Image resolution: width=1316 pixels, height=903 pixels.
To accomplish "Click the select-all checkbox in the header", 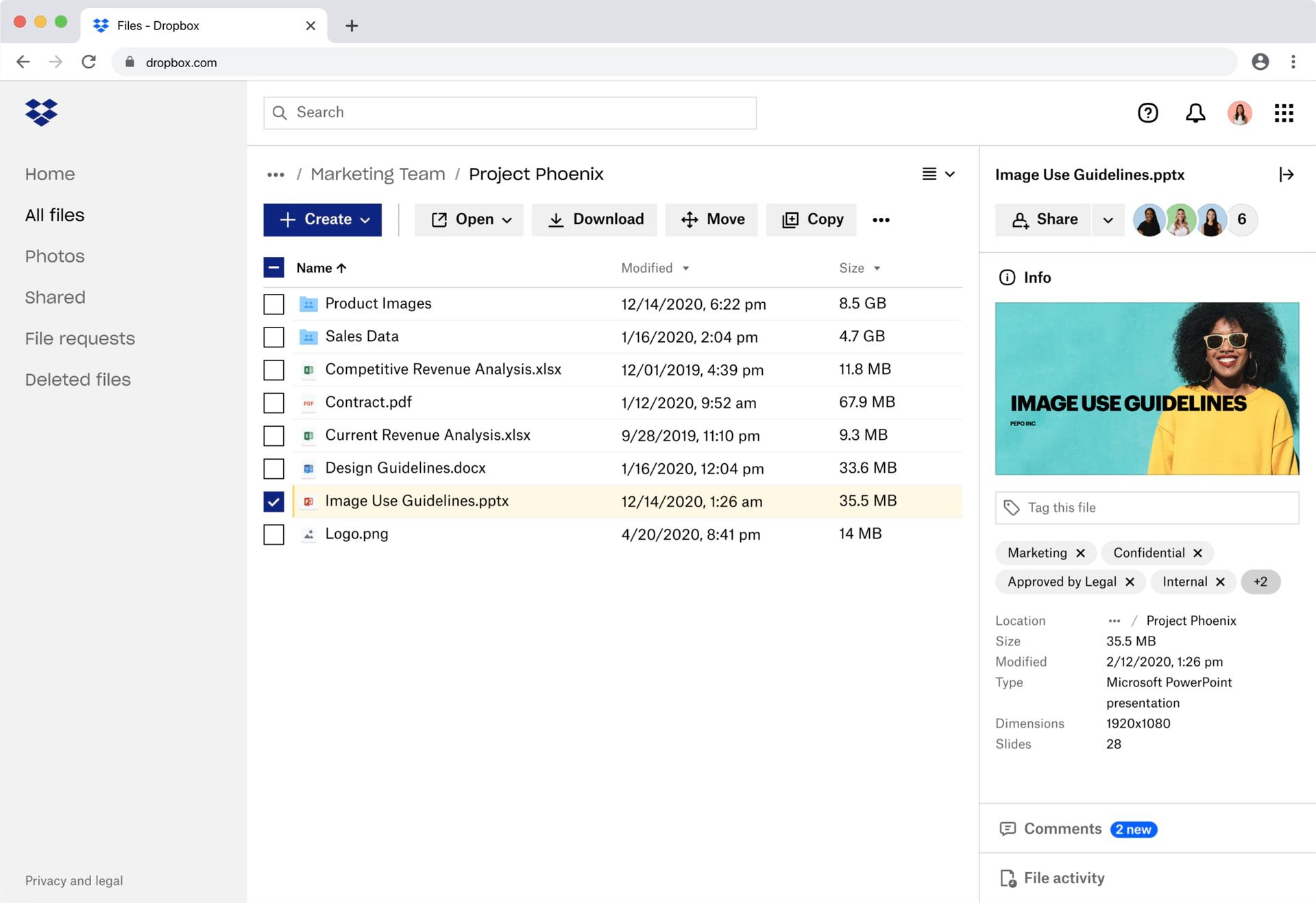I will [x=273, y=267].
